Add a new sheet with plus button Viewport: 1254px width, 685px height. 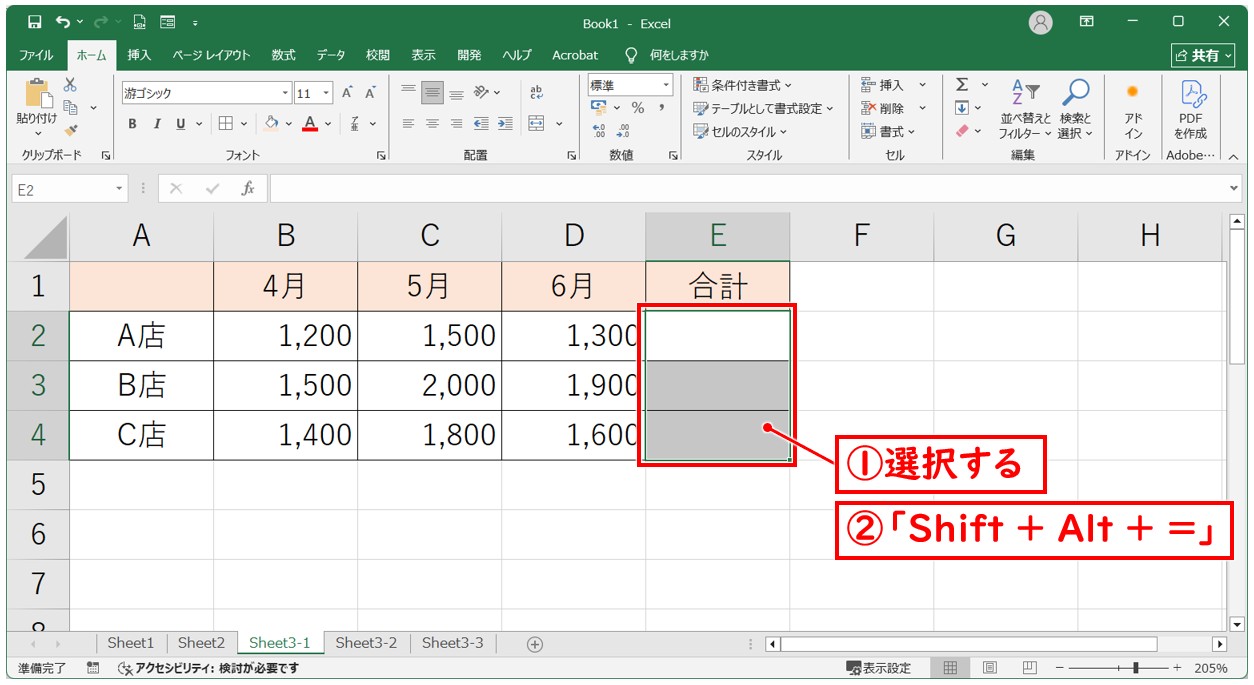(535, 644)
